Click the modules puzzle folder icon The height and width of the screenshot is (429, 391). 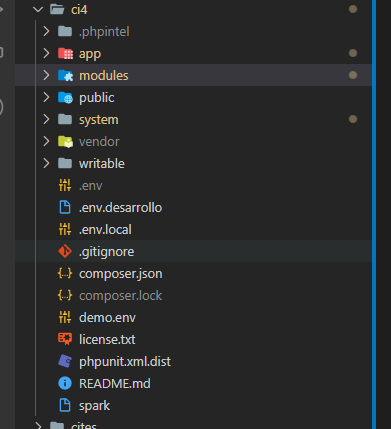click(65, 75)
